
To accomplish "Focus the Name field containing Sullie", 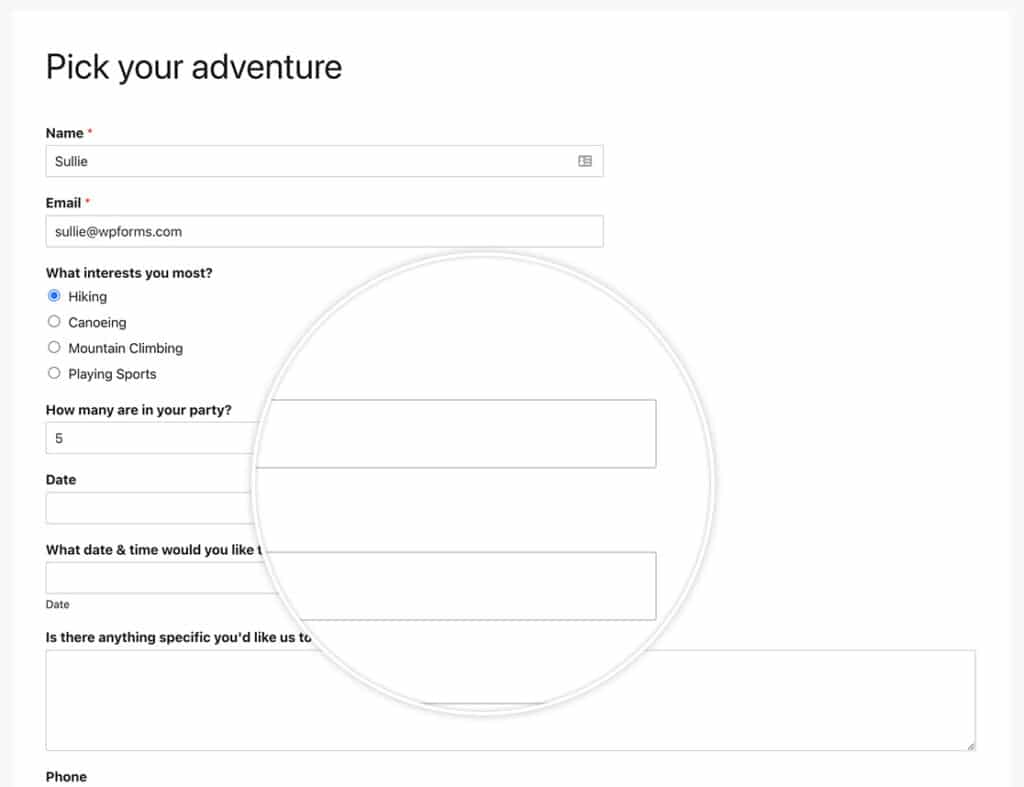I will [x=324, y=161].
